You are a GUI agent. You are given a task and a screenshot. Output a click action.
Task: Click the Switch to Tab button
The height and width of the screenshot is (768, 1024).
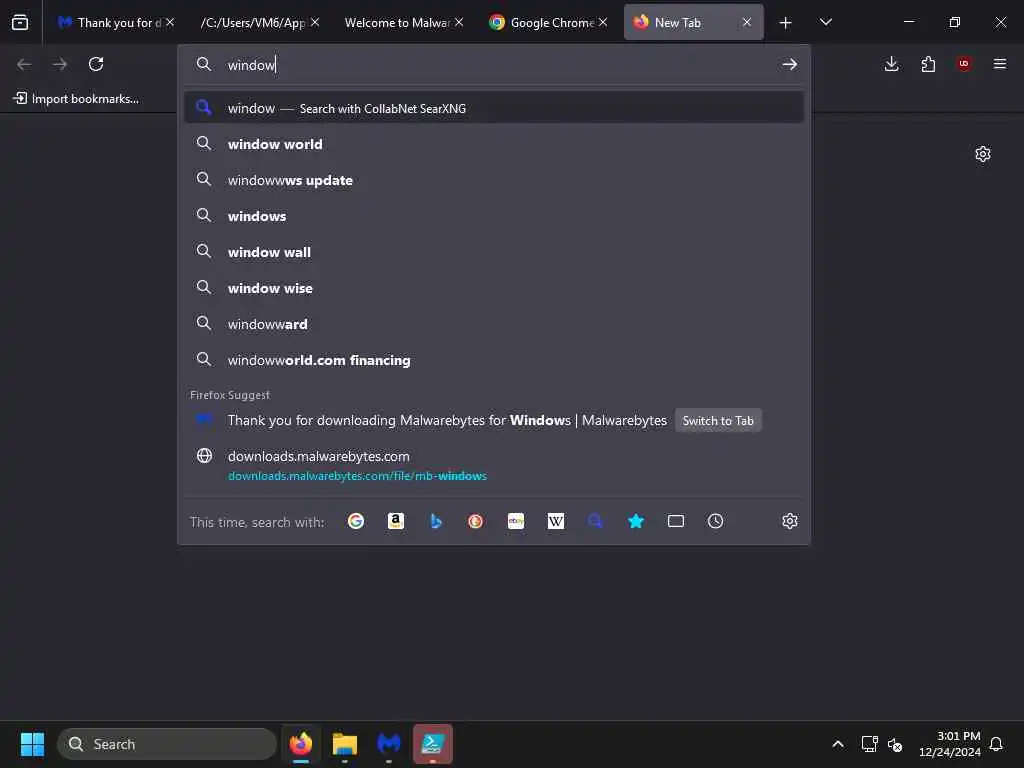click(x=718, y=421)
